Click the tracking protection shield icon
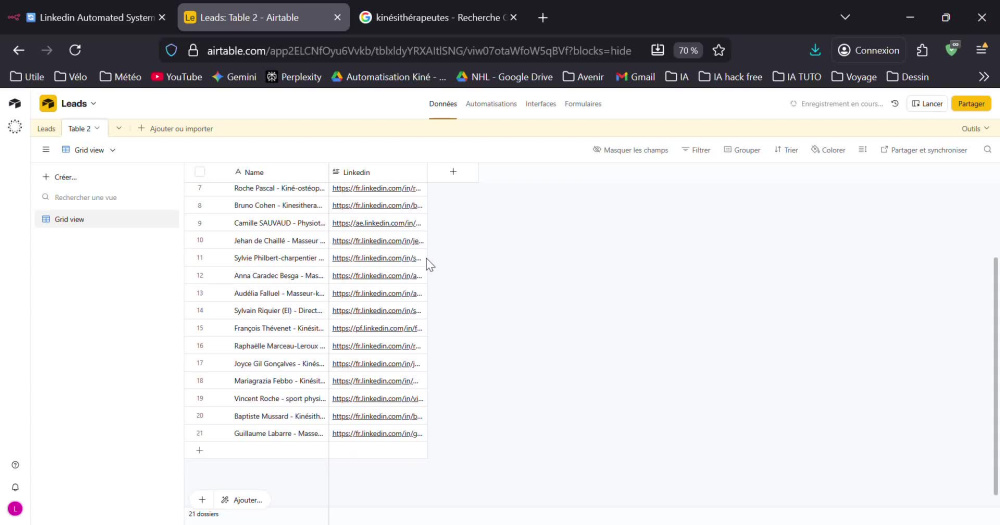 tap(171, 50)
